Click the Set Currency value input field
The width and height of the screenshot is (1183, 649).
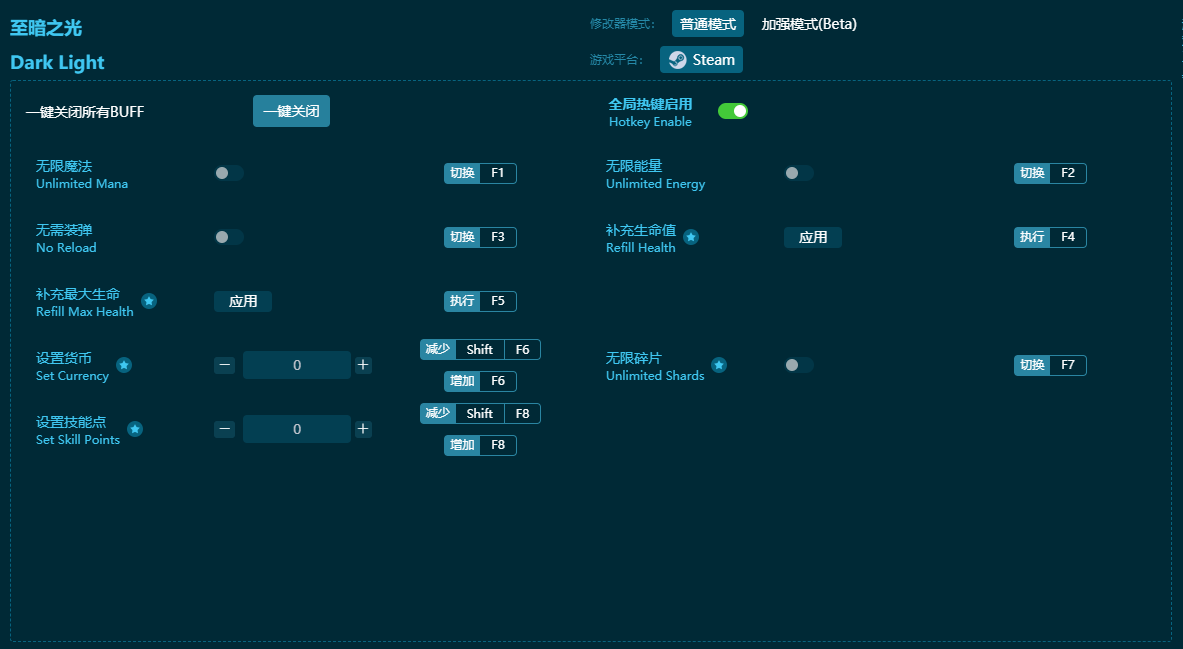click(297, 365)
